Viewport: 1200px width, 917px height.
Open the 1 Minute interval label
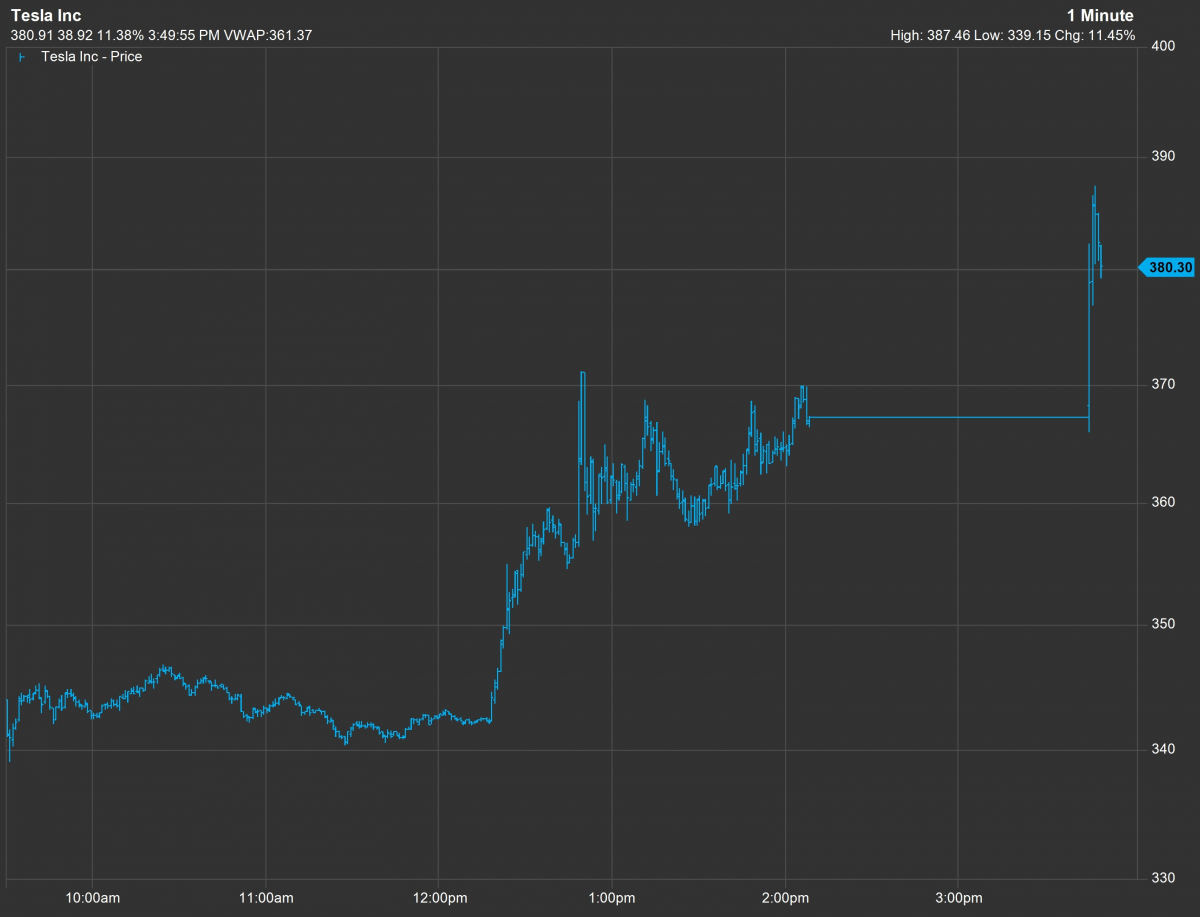(x=1100, y=16)
